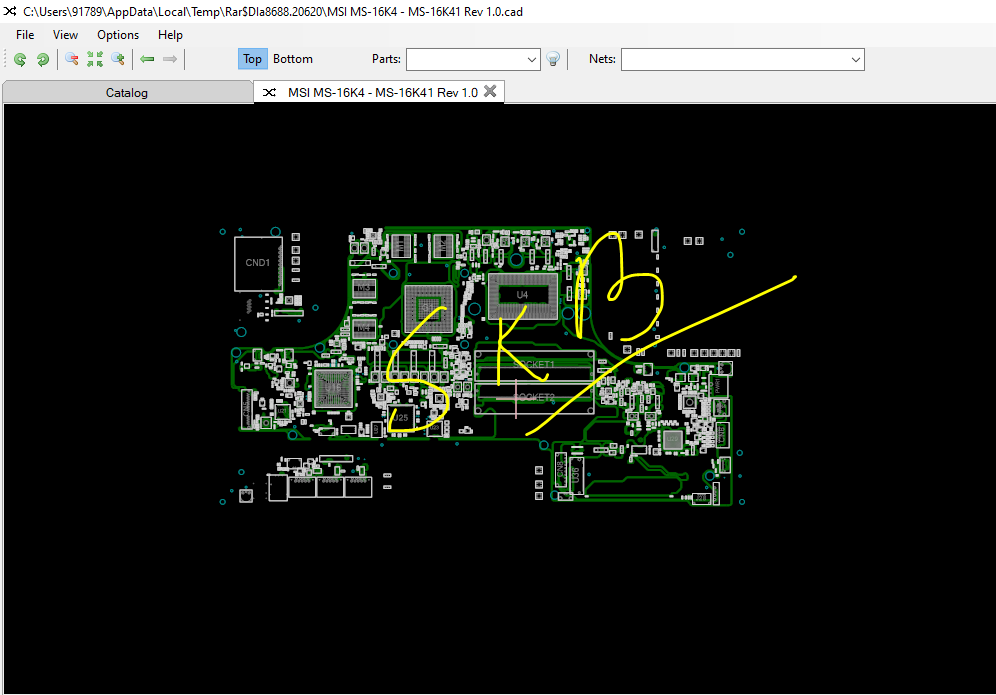Switch to the Catalog tab
Screen dimensions: 996x695
click(x=127, y=92)
